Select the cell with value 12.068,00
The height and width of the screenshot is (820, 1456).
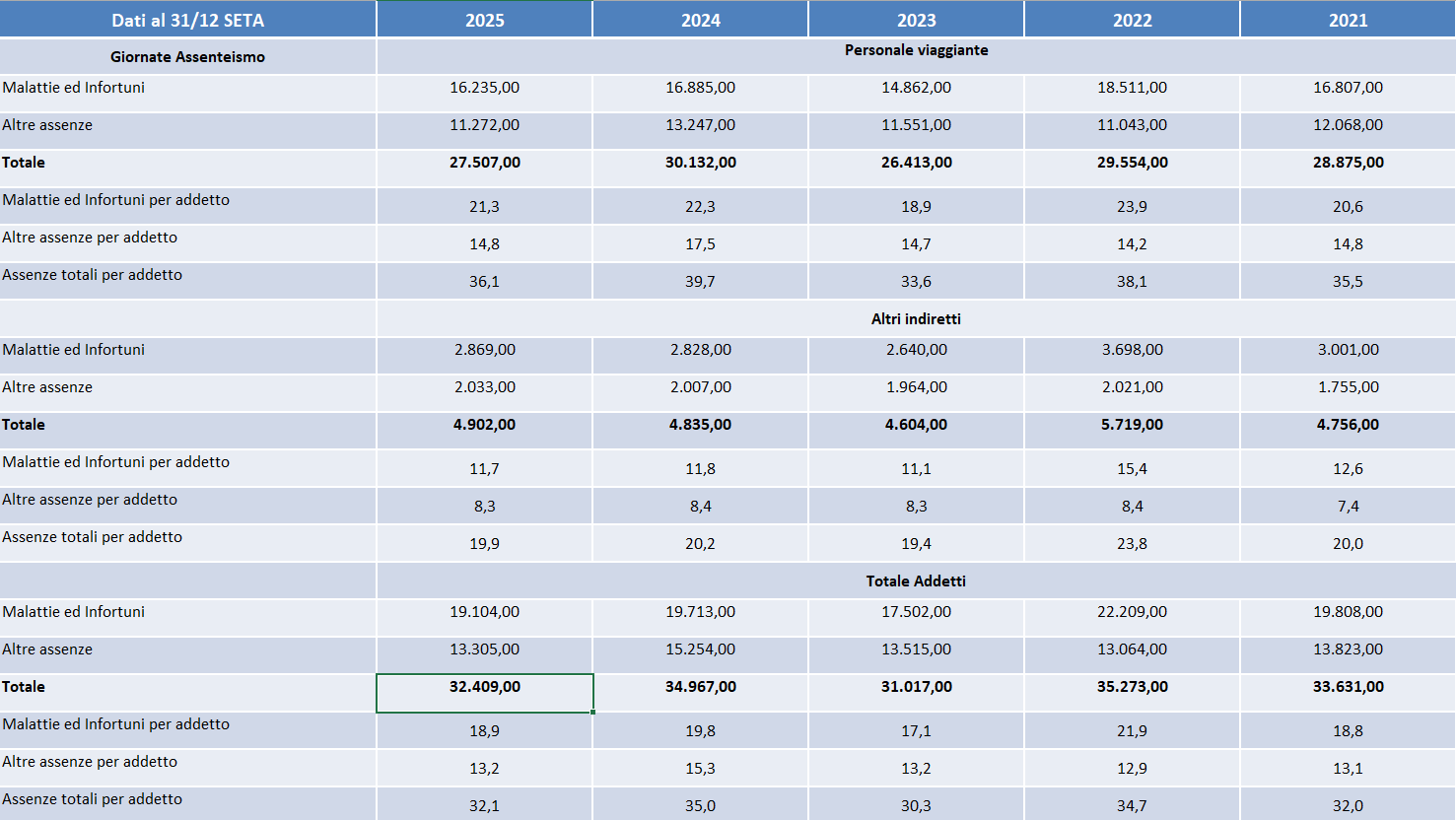(x=1348, y=125)
